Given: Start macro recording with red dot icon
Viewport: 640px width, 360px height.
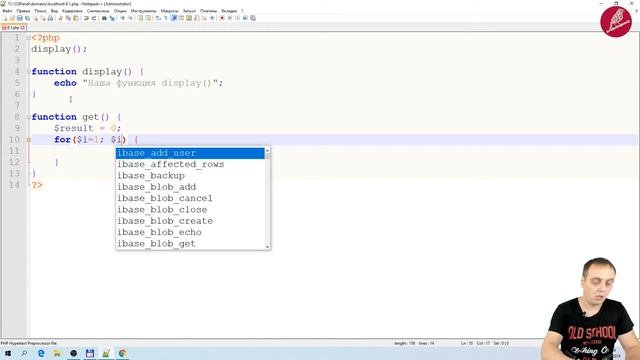Looking at the screenshot, I should point(222,18).
